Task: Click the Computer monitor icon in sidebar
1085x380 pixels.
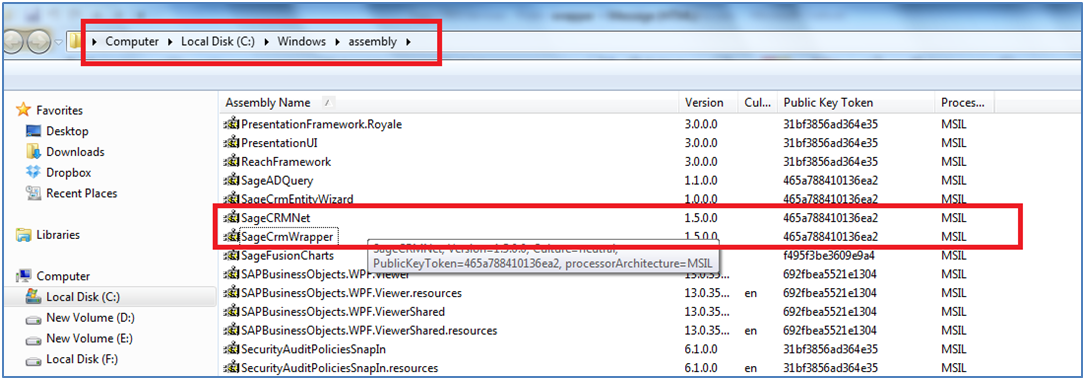Action: pos(24,276)
